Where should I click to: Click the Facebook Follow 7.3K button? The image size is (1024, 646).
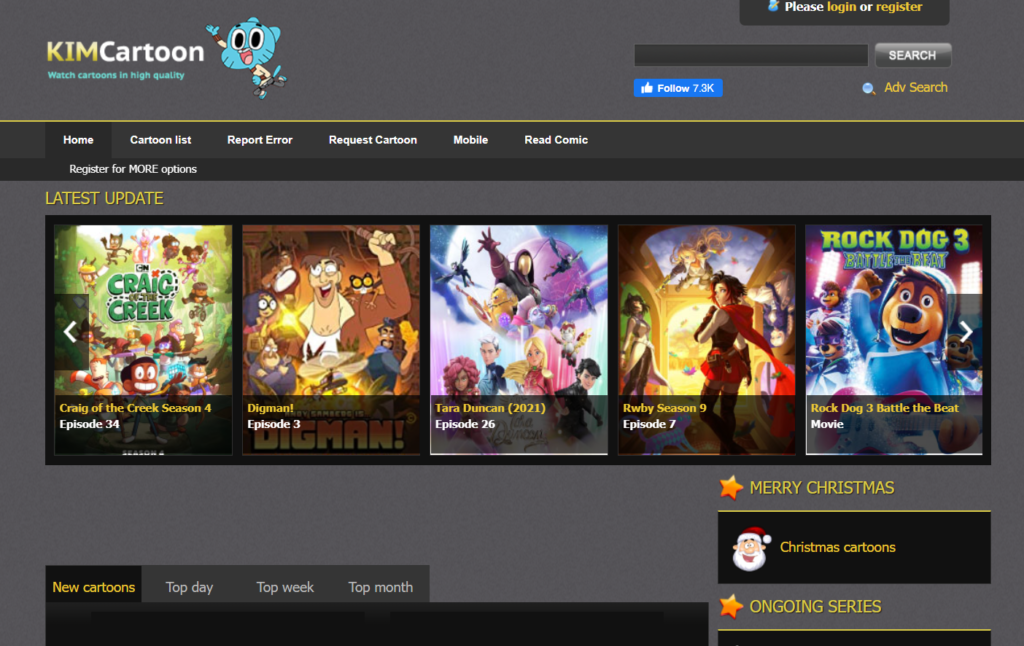pyautogui.click(x=678, y=88)
